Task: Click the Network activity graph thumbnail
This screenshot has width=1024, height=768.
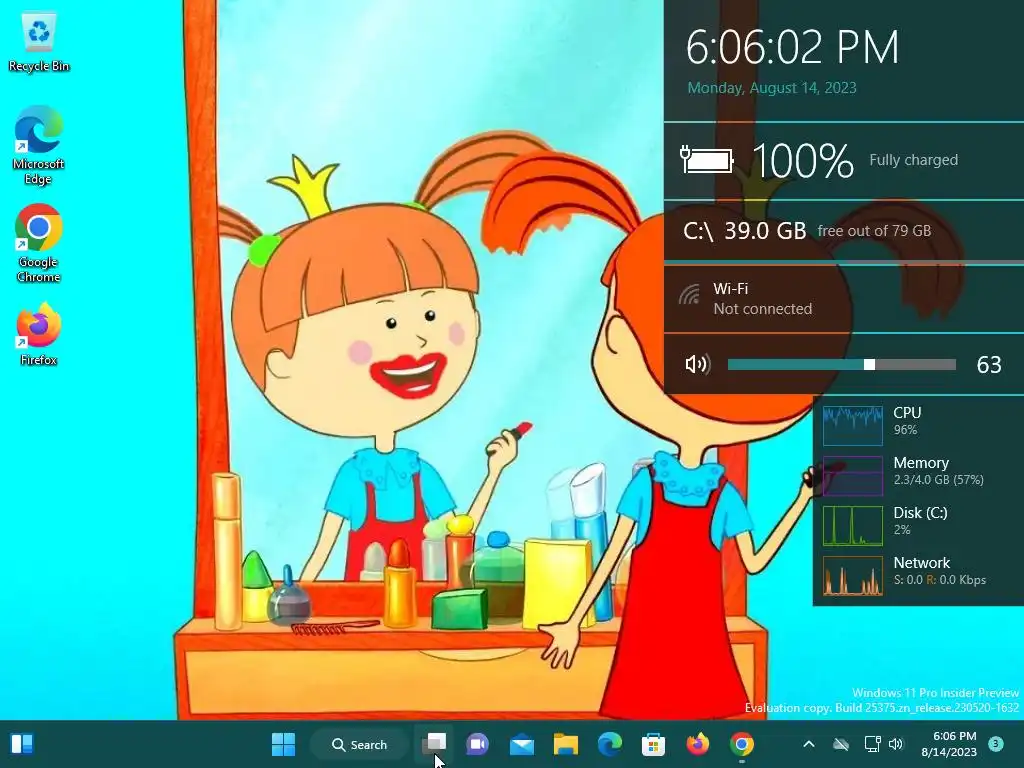Action: pyautogui.click(x=853, y=576)
